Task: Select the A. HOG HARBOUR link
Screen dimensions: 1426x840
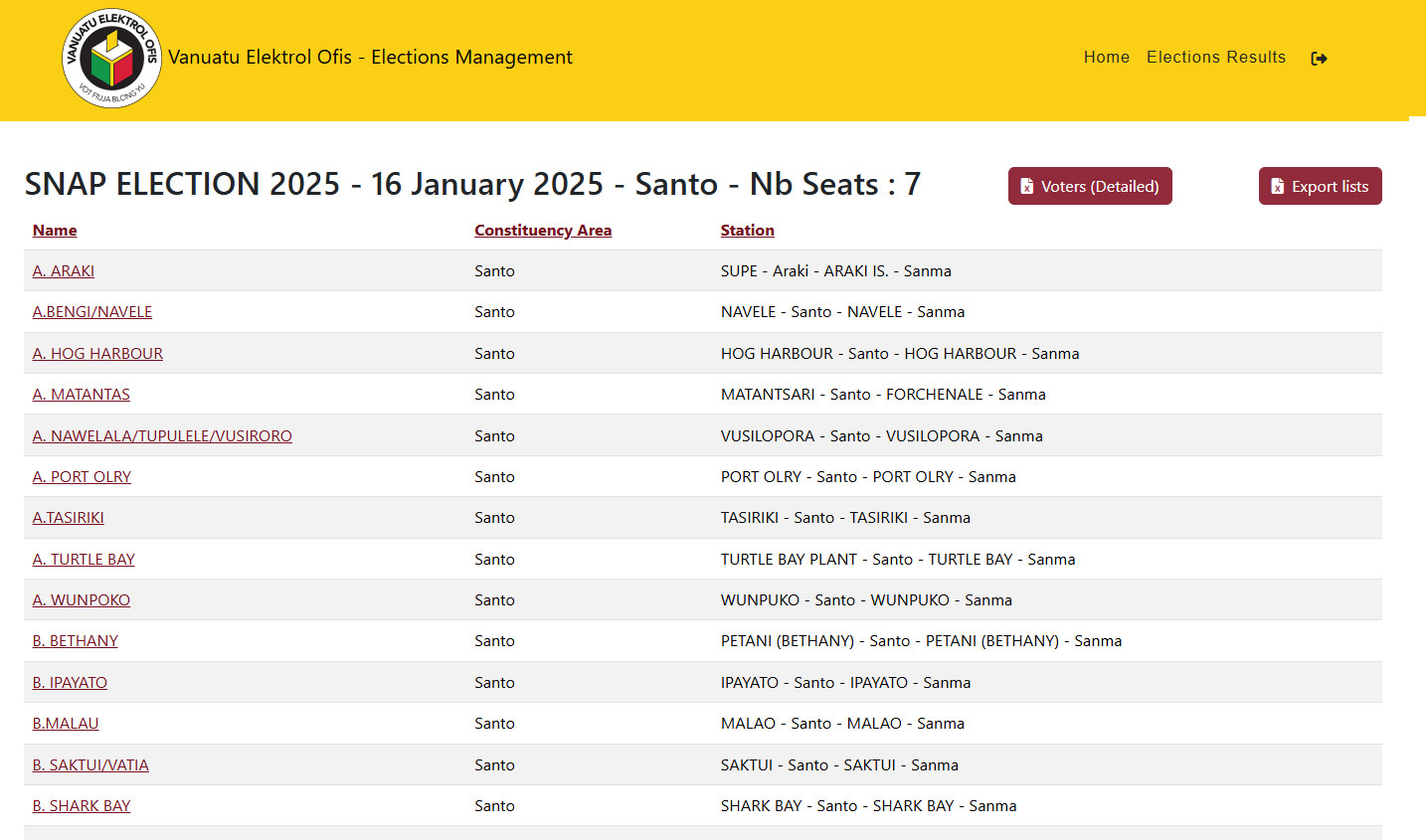Action: pos(97,354)
